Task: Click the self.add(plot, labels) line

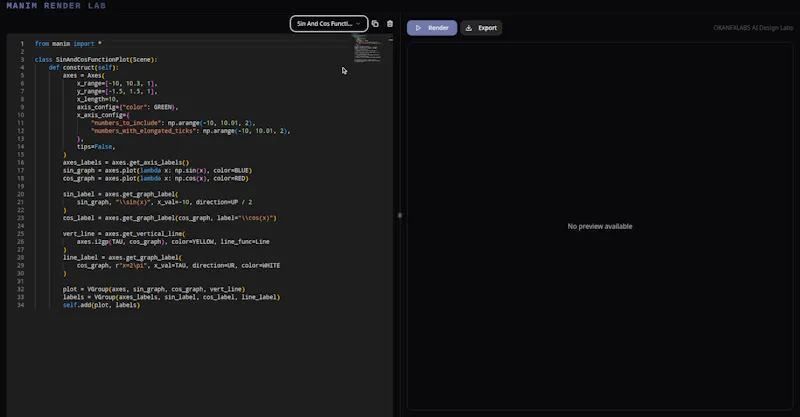Action: coord(101,305)
